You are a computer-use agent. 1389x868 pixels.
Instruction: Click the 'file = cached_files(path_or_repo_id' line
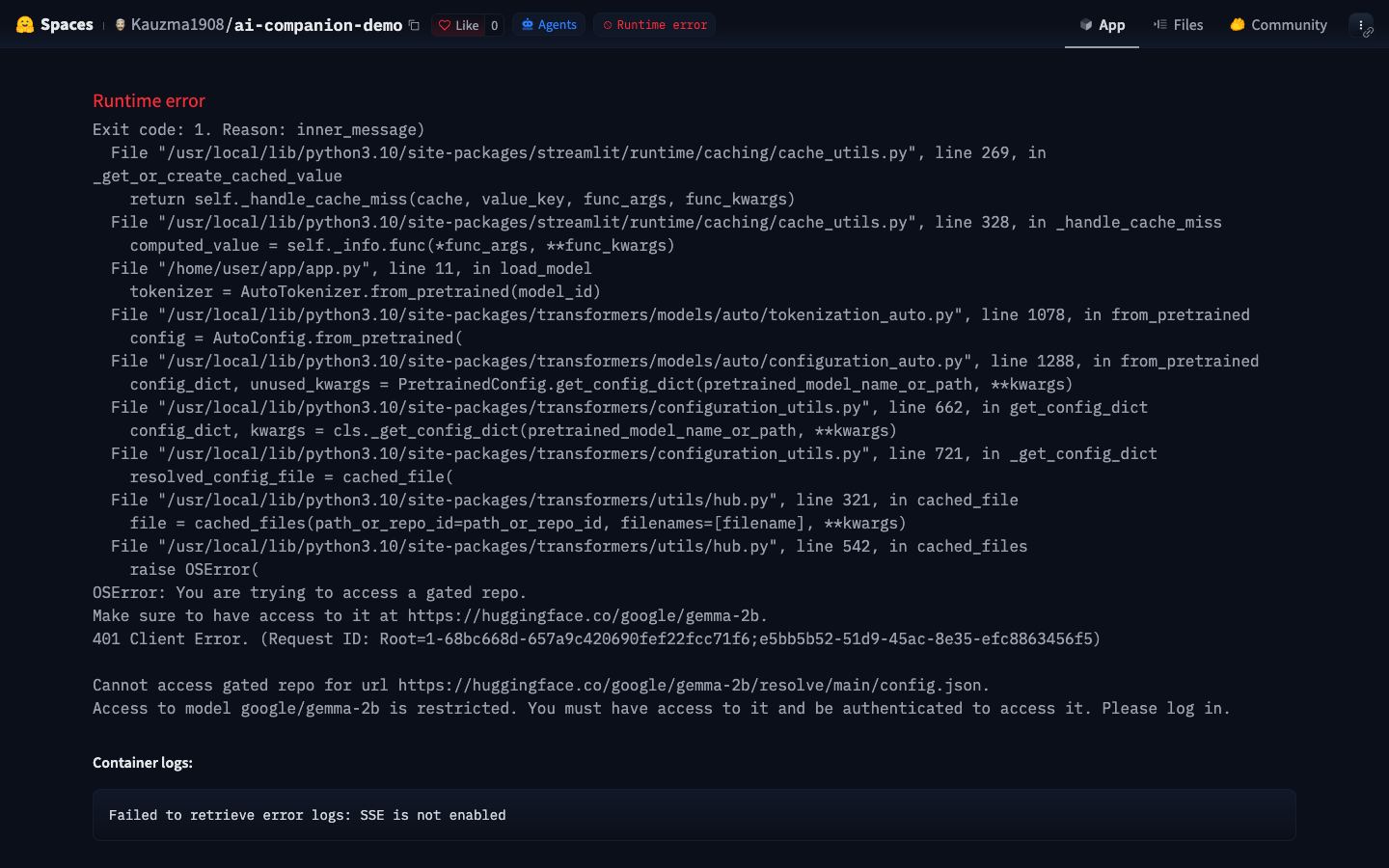pyautogui.click(x=518, y=523)
